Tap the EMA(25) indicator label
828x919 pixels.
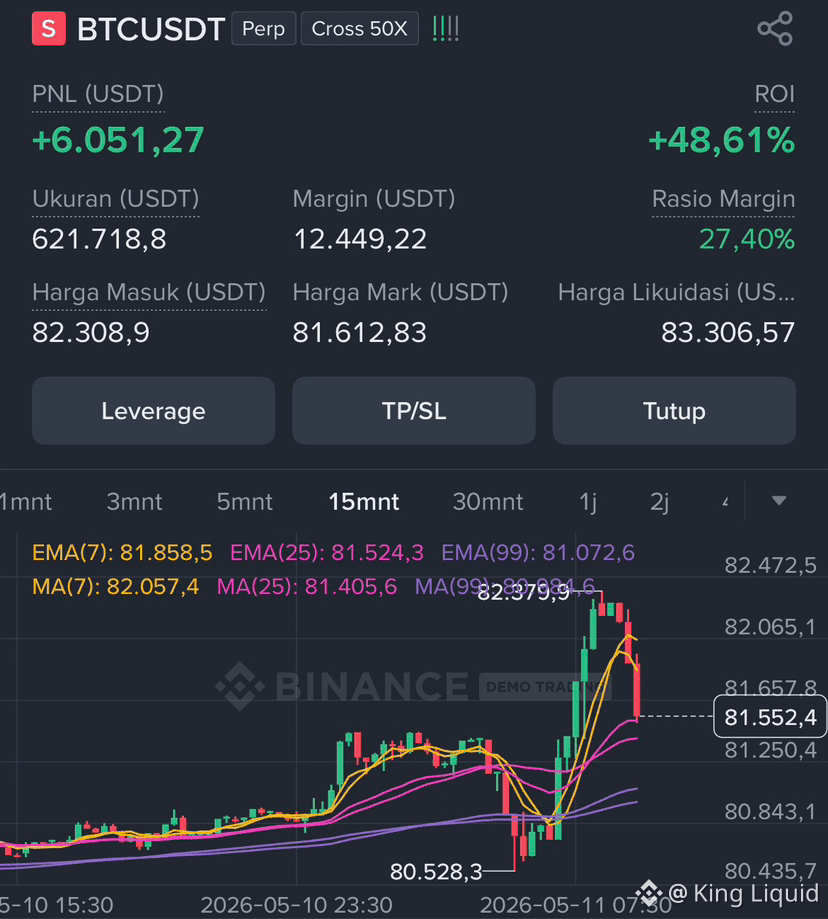tap(326, 552)
